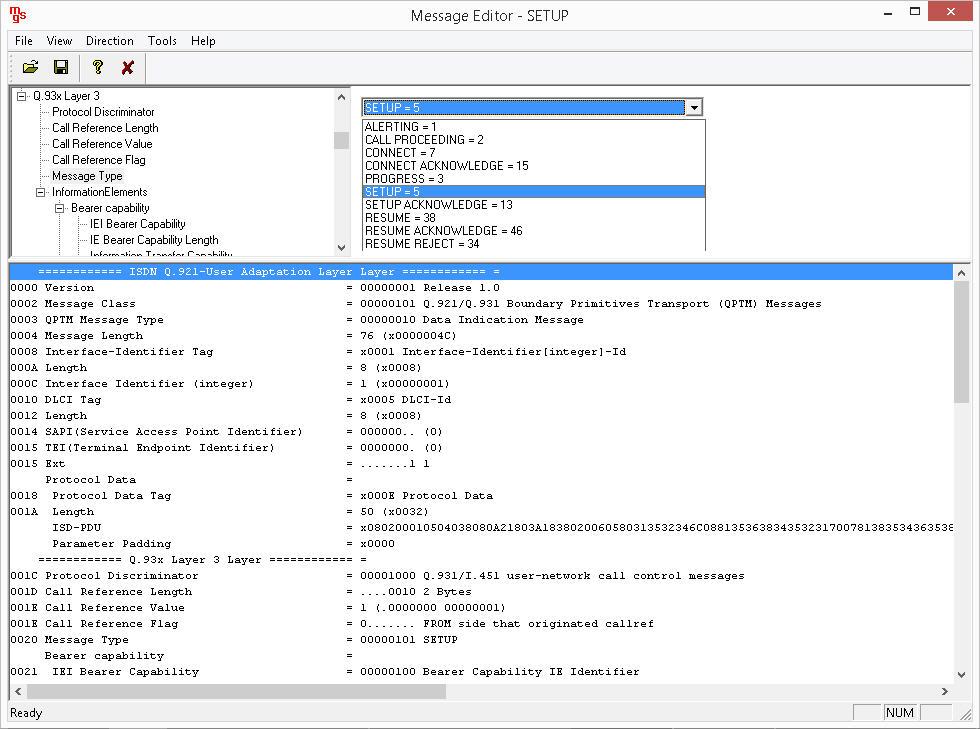Collapse the Bearer capability tree node
The image size is (980, 729).
coord(59,208)
